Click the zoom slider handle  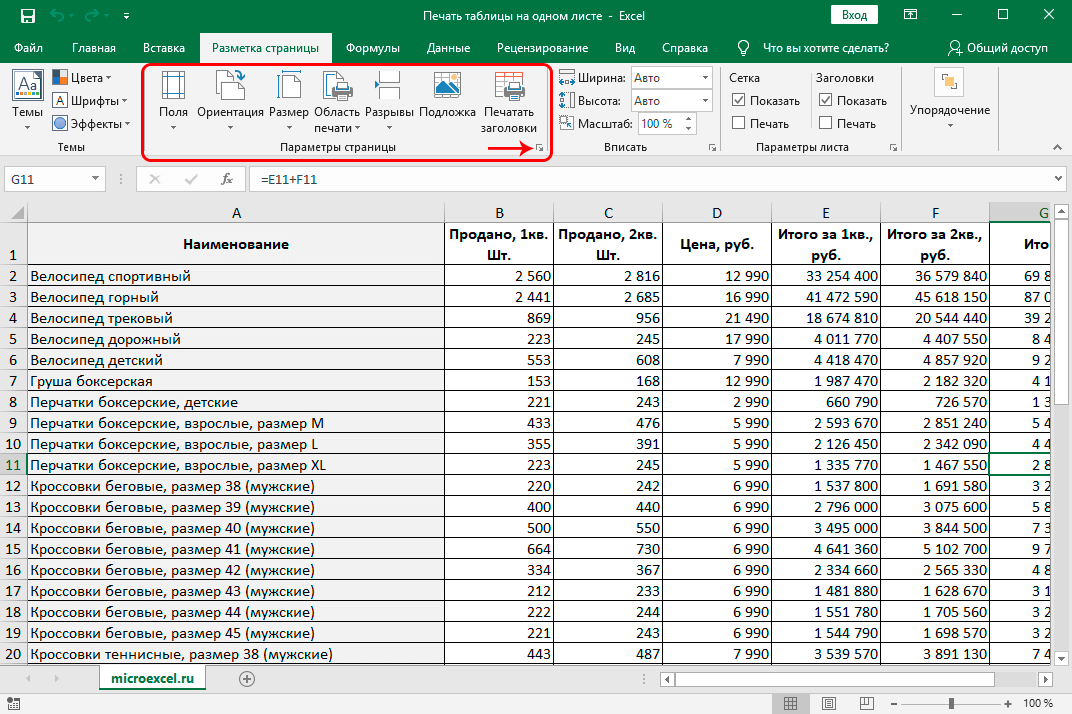point(950,703)
